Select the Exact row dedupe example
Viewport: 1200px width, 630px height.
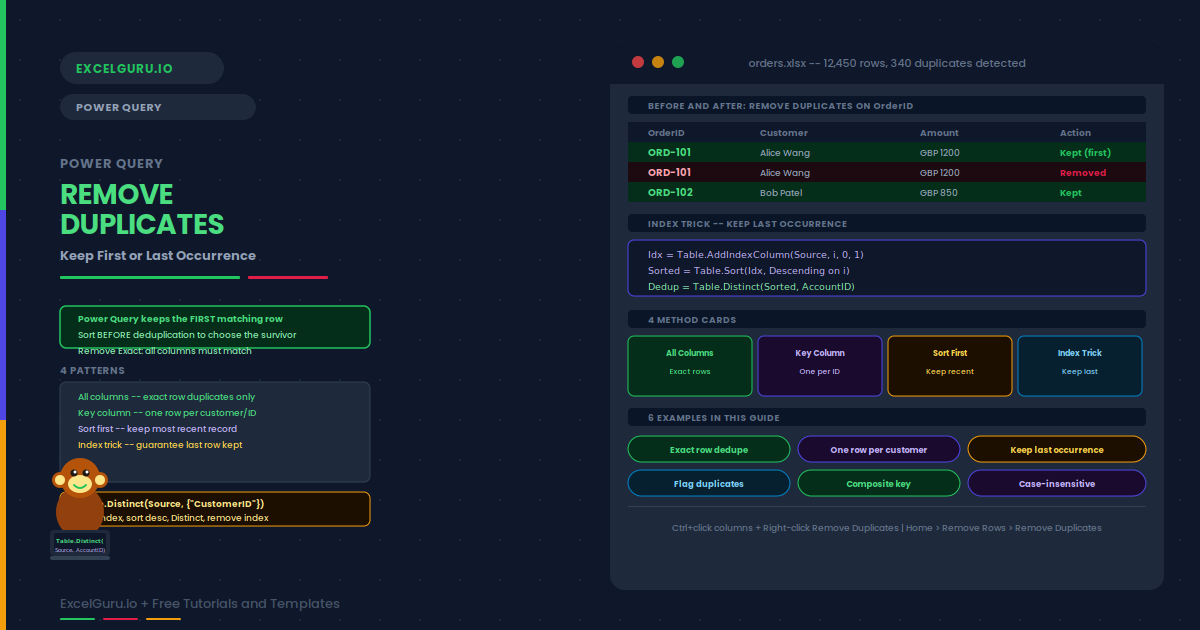[709, 450]
